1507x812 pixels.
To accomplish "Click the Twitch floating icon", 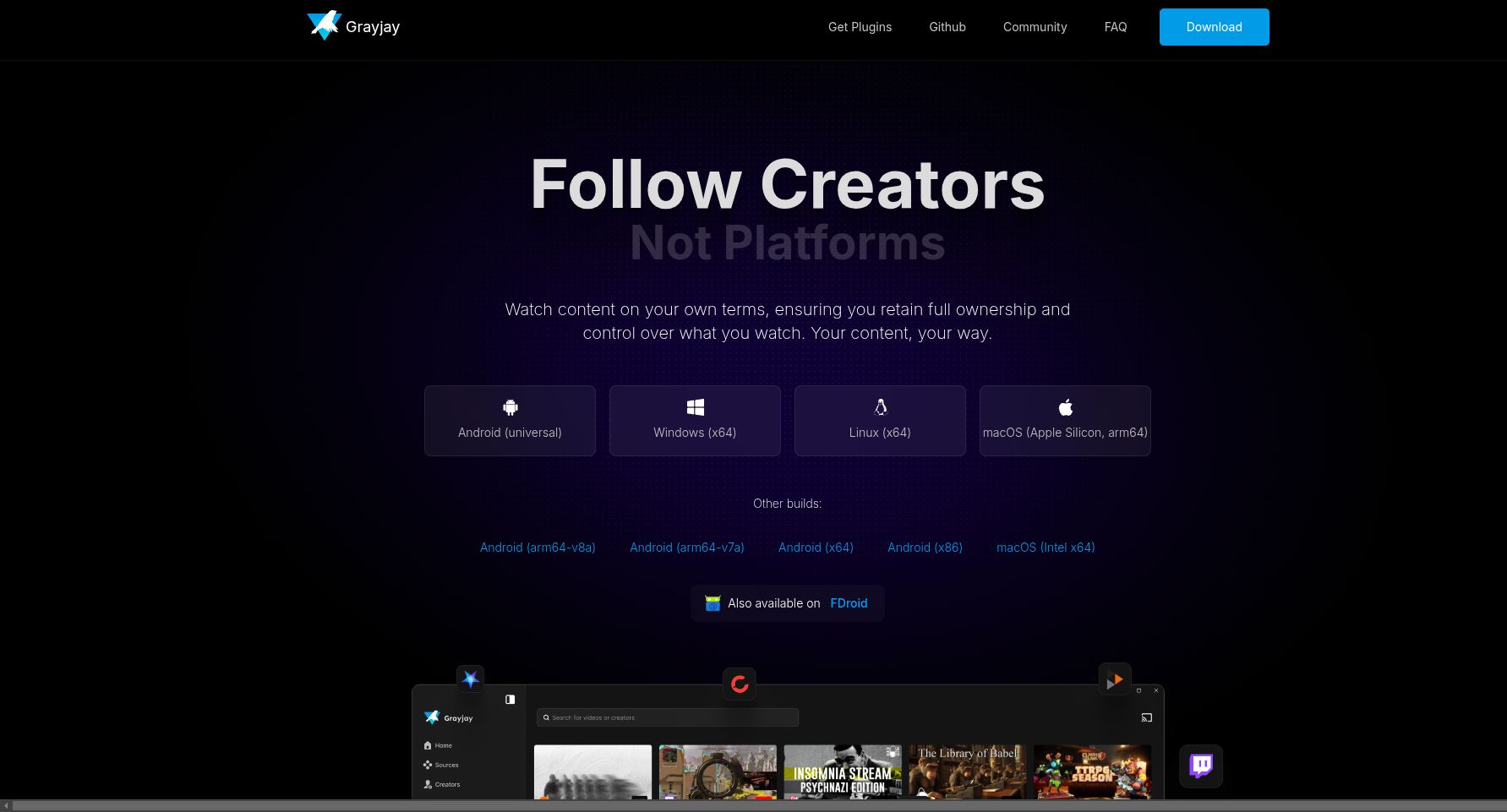I will click(1201, 766).
